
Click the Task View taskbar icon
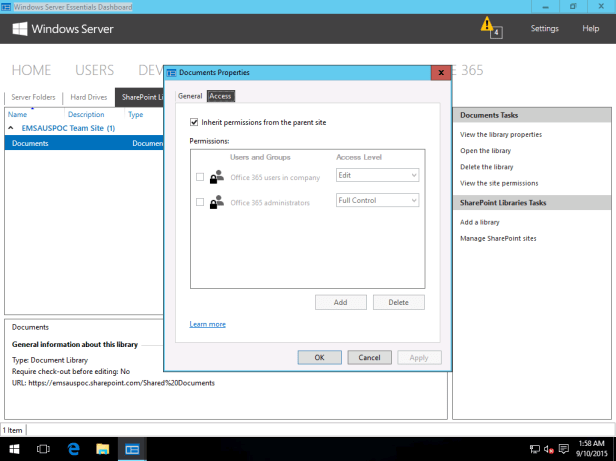44,449
